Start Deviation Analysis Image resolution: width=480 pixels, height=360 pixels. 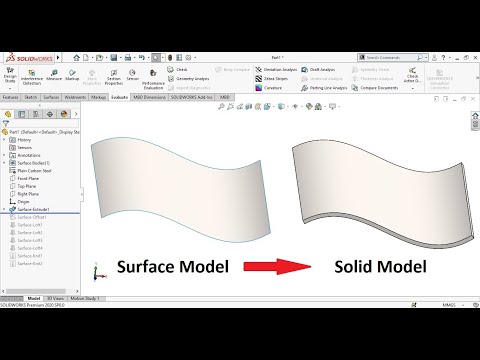276,69
